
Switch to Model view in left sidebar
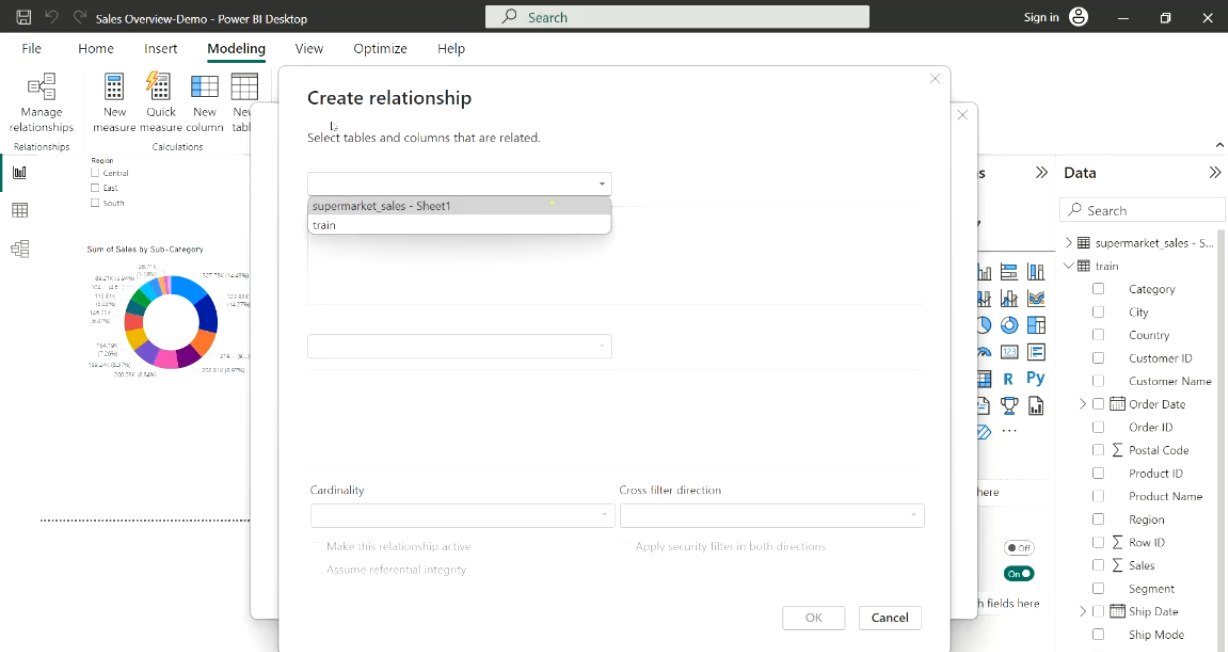coord(19,249)
